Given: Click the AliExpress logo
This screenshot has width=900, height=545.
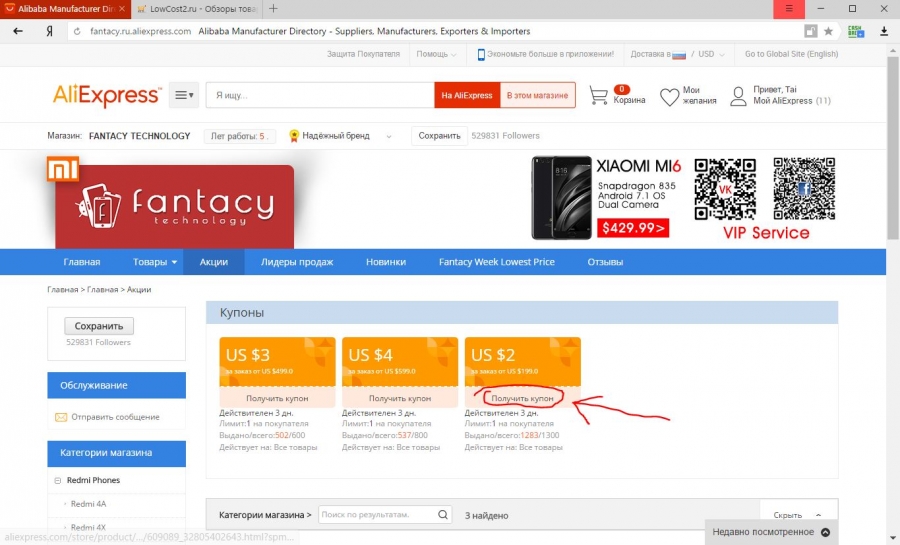Looking at the screenshot, I should pos(107,95).
